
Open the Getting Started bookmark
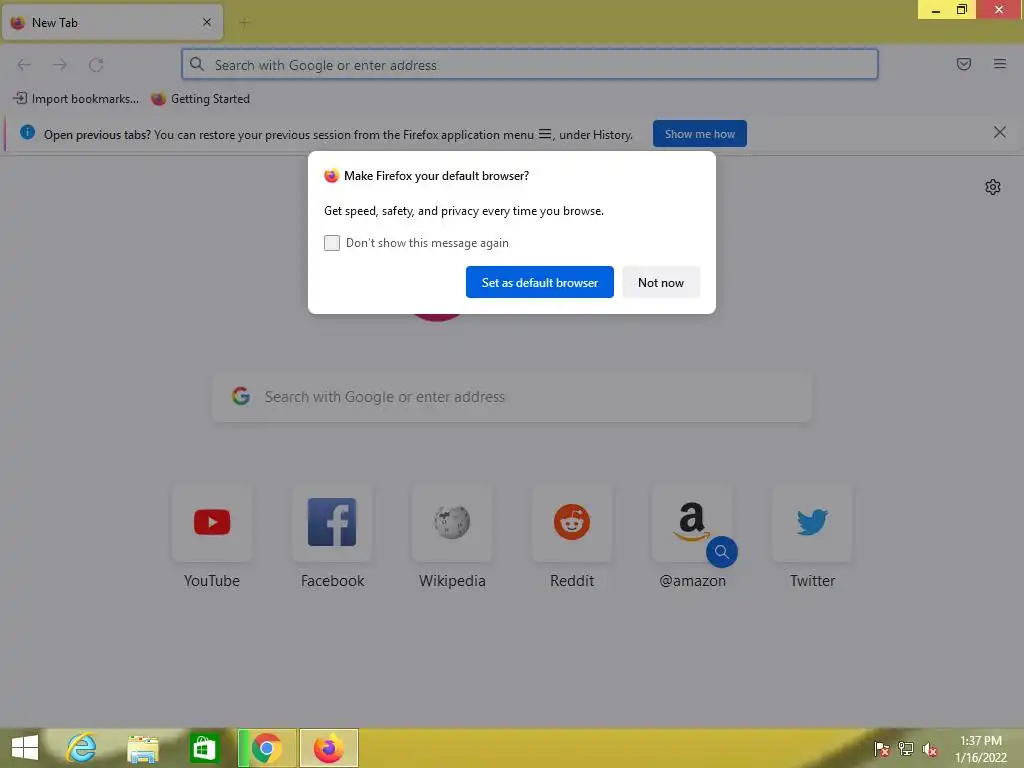pos(200,99)
